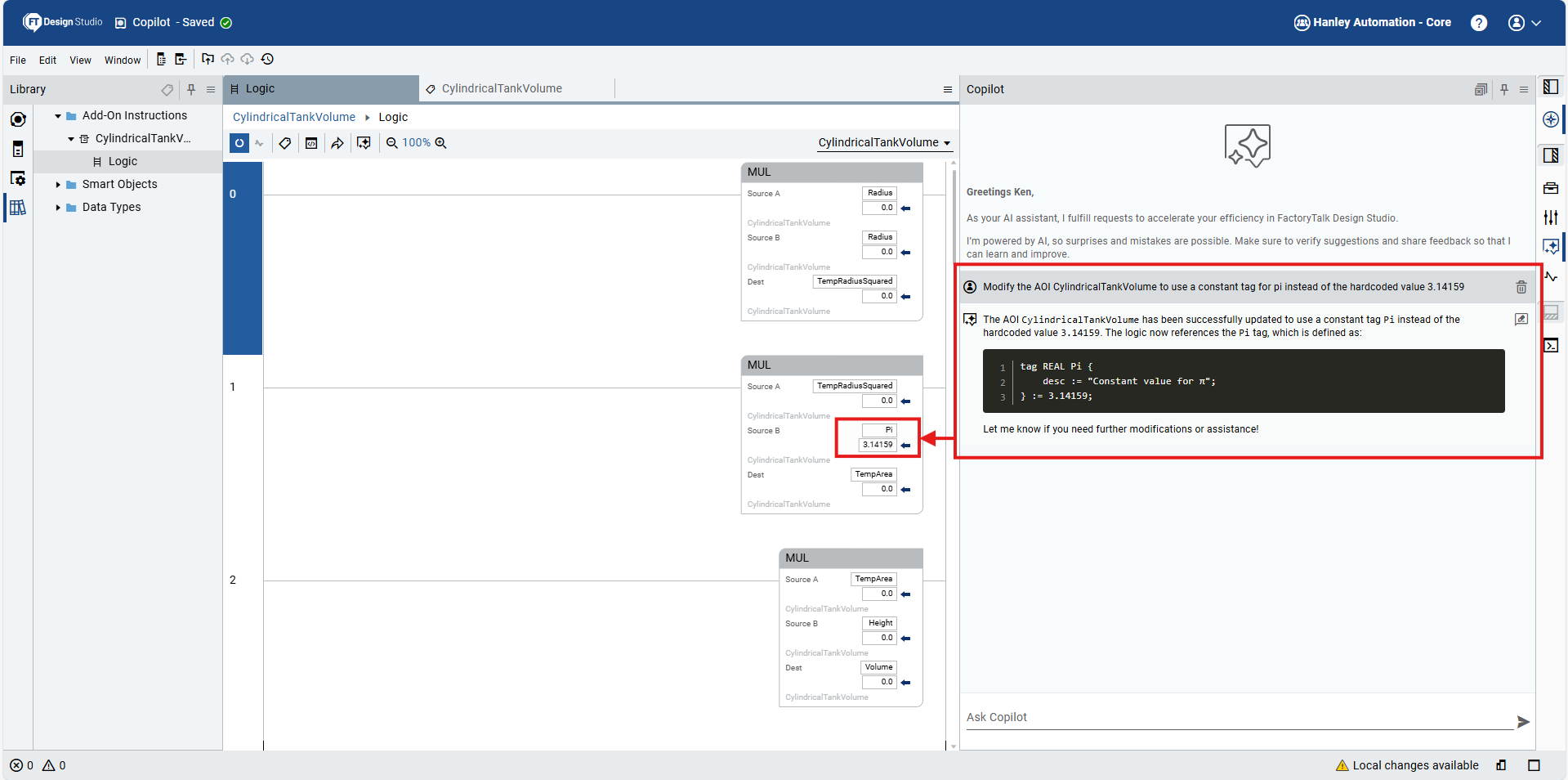Screen dimensions: 1568x780
Task: Click the TempRadiusSquared Dest operand in rung 0
Action: click(855, 281)
